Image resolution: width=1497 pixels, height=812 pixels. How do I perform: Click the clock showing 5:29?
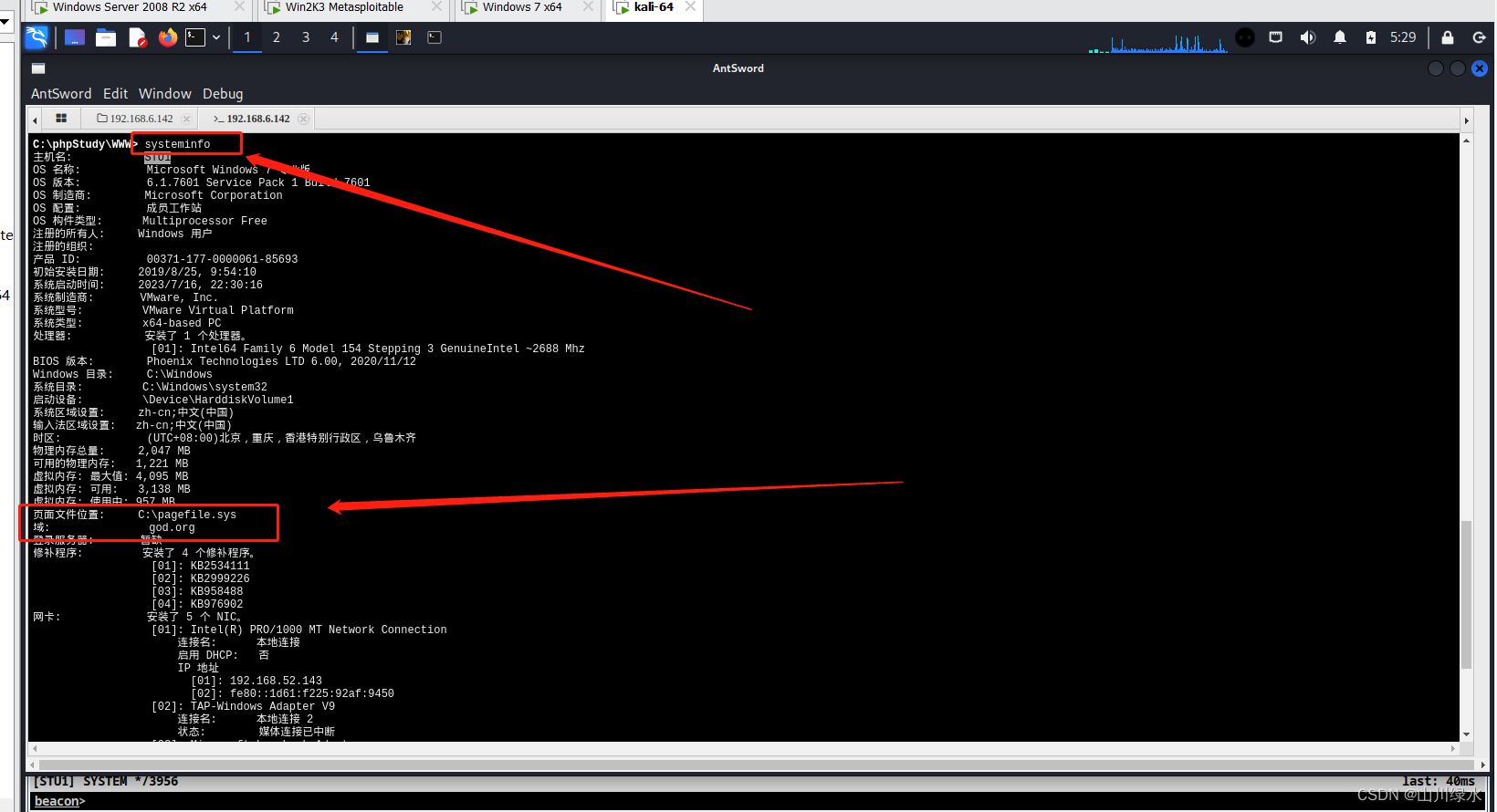(1403, 37)
